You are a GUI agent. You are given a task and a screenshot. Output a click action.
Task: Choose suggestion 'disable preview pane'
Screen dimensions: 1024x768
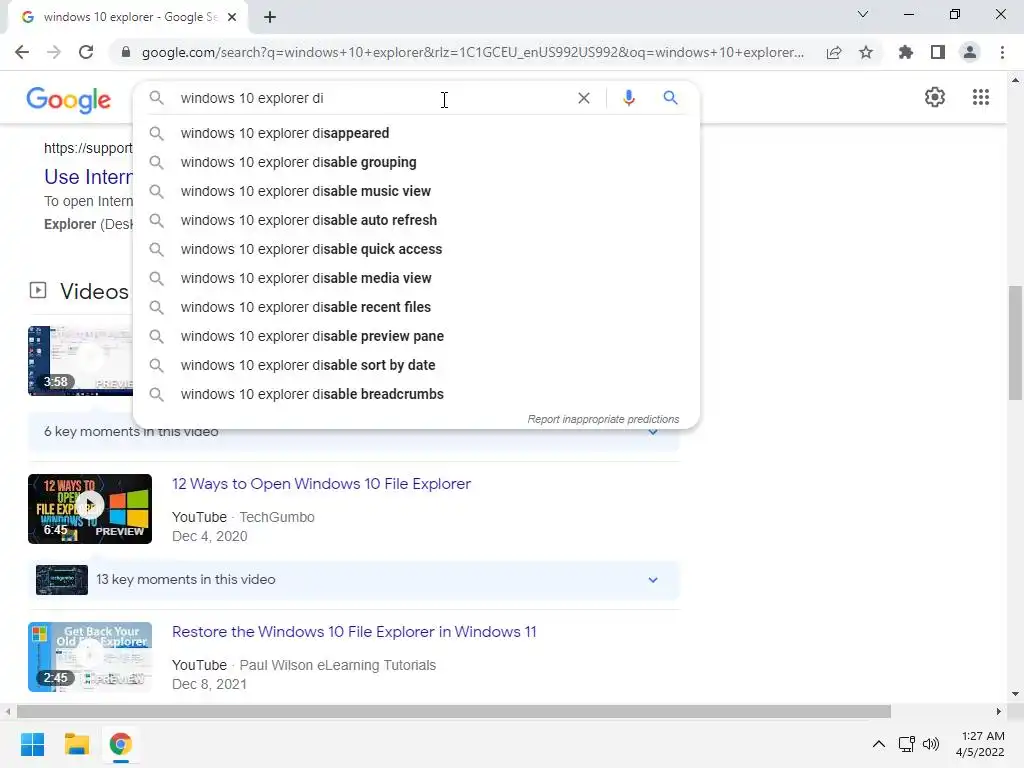pyautogui.click(x=416, y=336)
